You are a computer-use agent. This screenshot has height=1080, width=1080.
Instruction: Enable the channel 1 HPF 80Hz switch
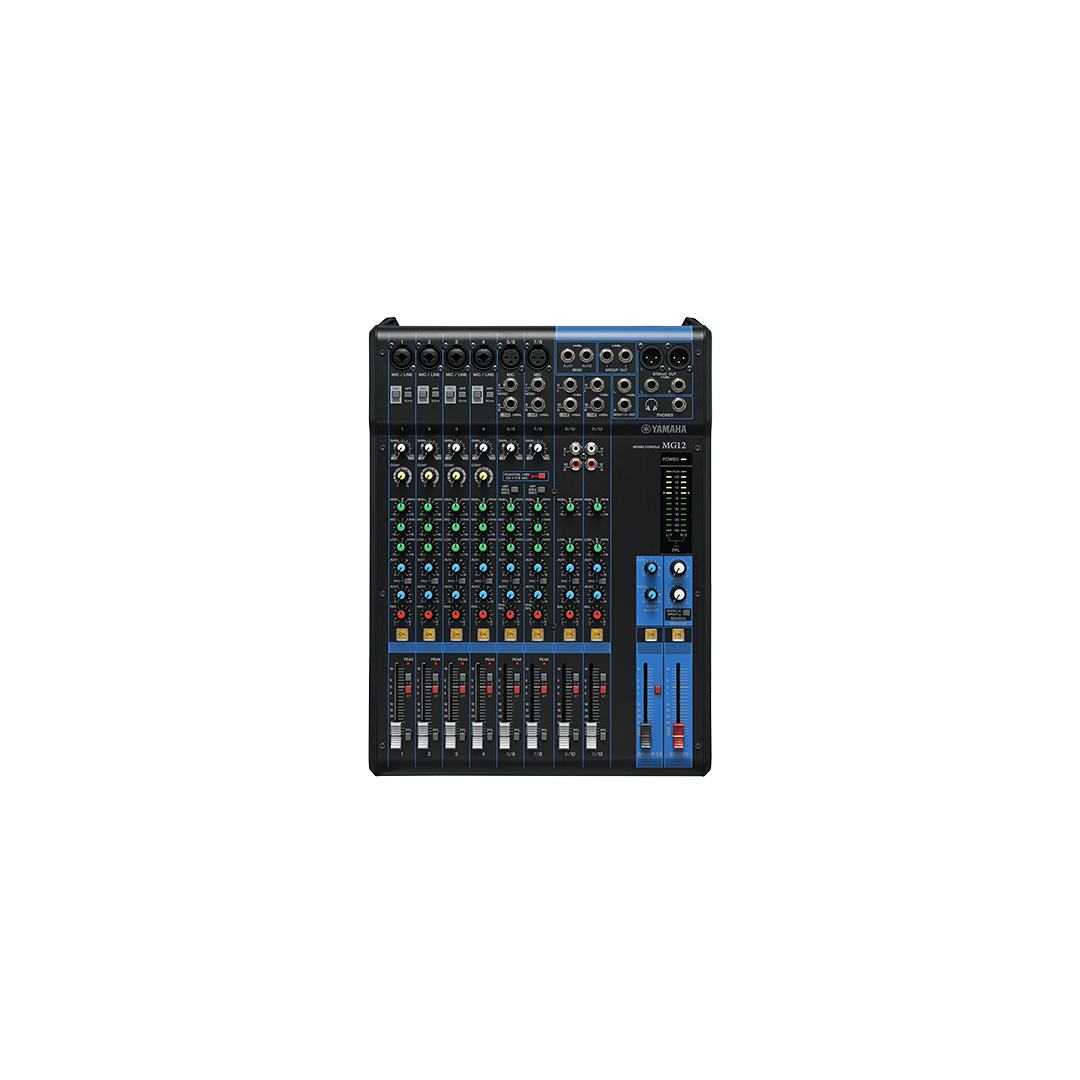coord(408,394)
